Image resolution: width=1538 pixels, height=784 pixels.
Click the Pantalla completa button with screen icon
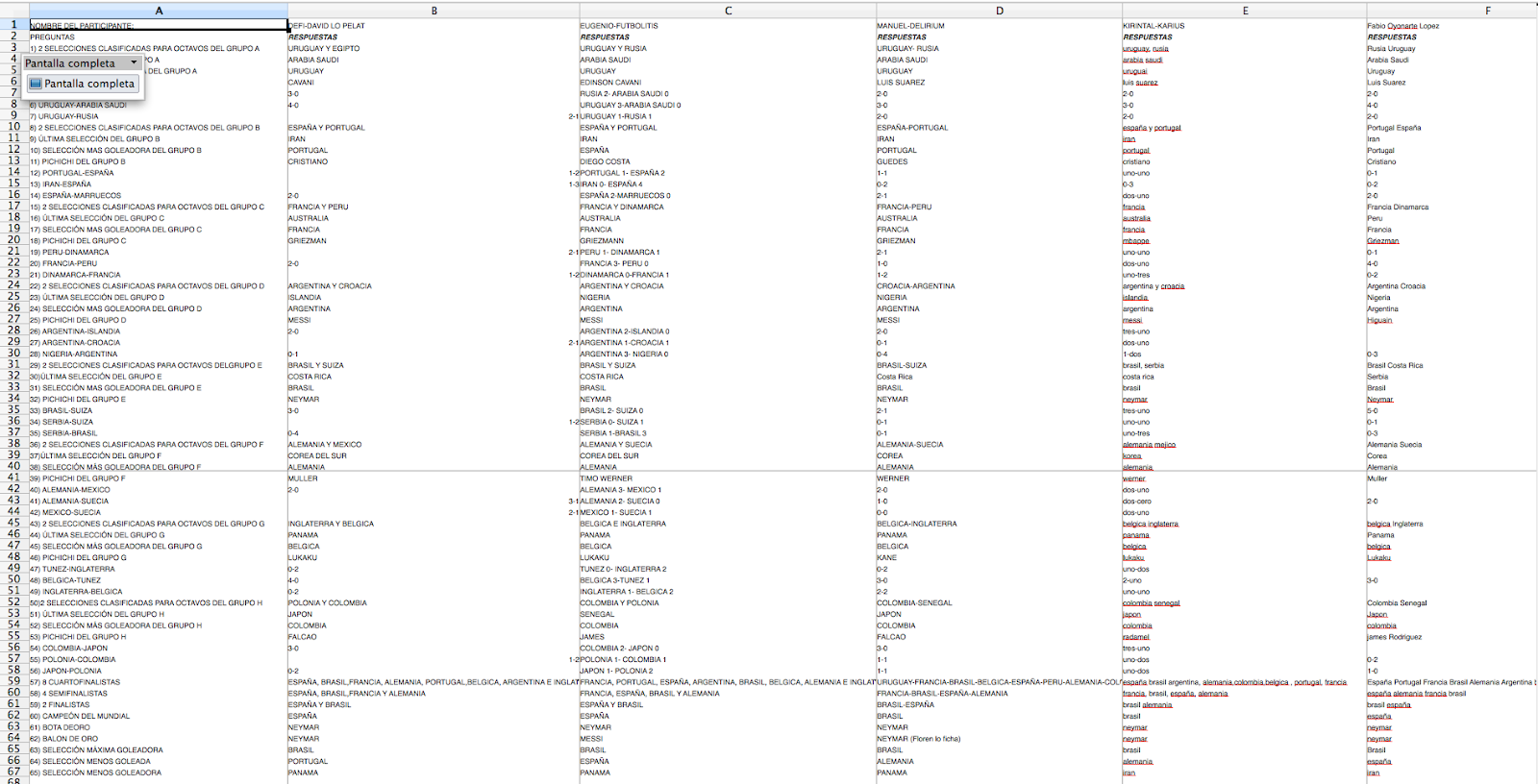tap(82, 84)
